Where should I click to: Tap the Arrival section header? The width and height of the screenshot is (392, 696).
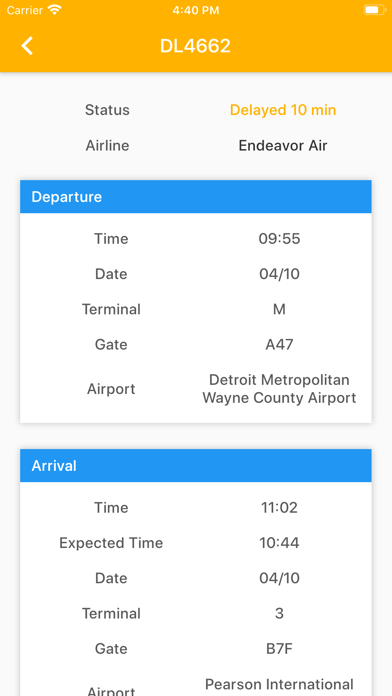pyautogui.click(x=196, y=466)
